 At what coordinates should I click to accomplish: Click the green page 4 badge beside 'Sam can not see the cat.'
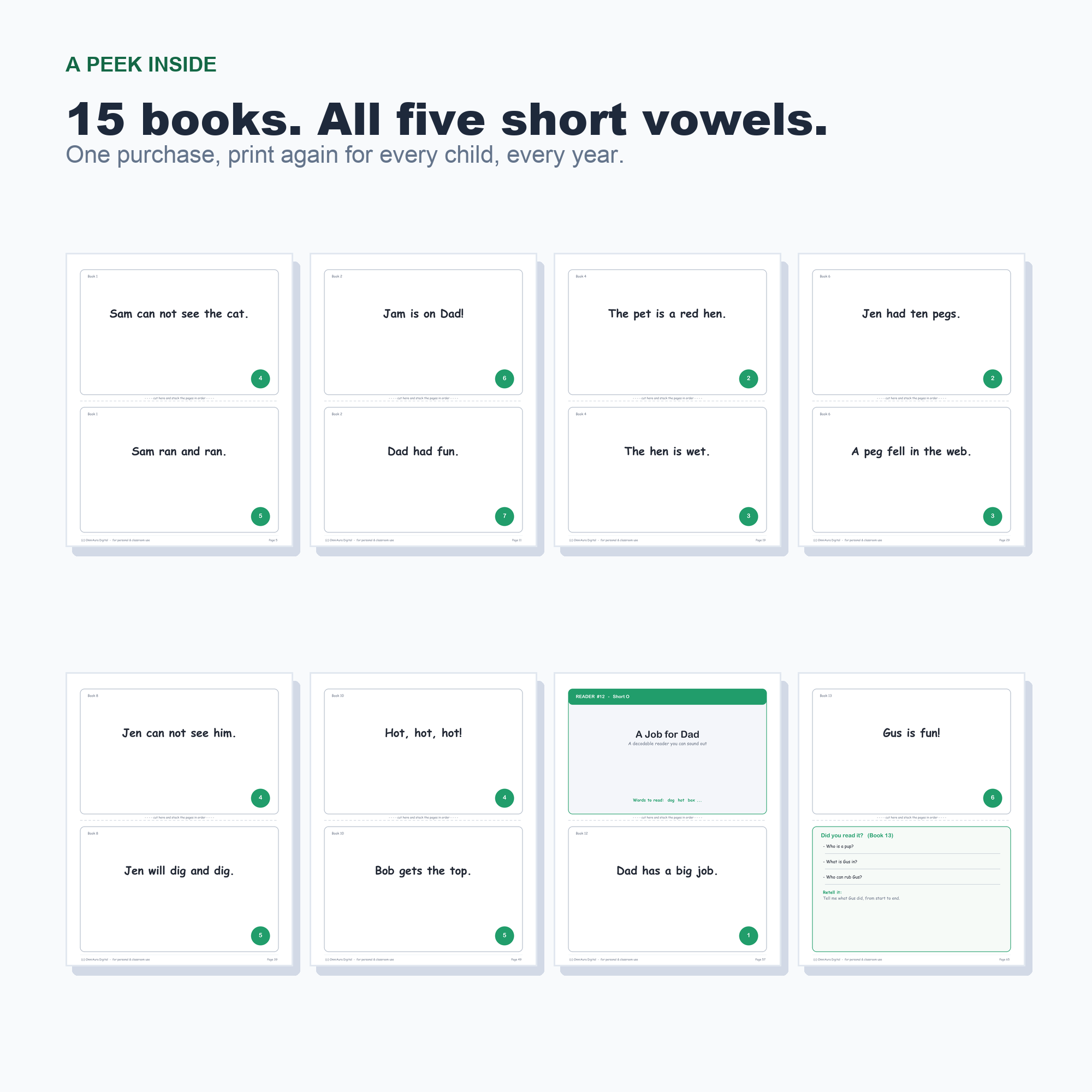pyautogui.click(x=260, y=378)
